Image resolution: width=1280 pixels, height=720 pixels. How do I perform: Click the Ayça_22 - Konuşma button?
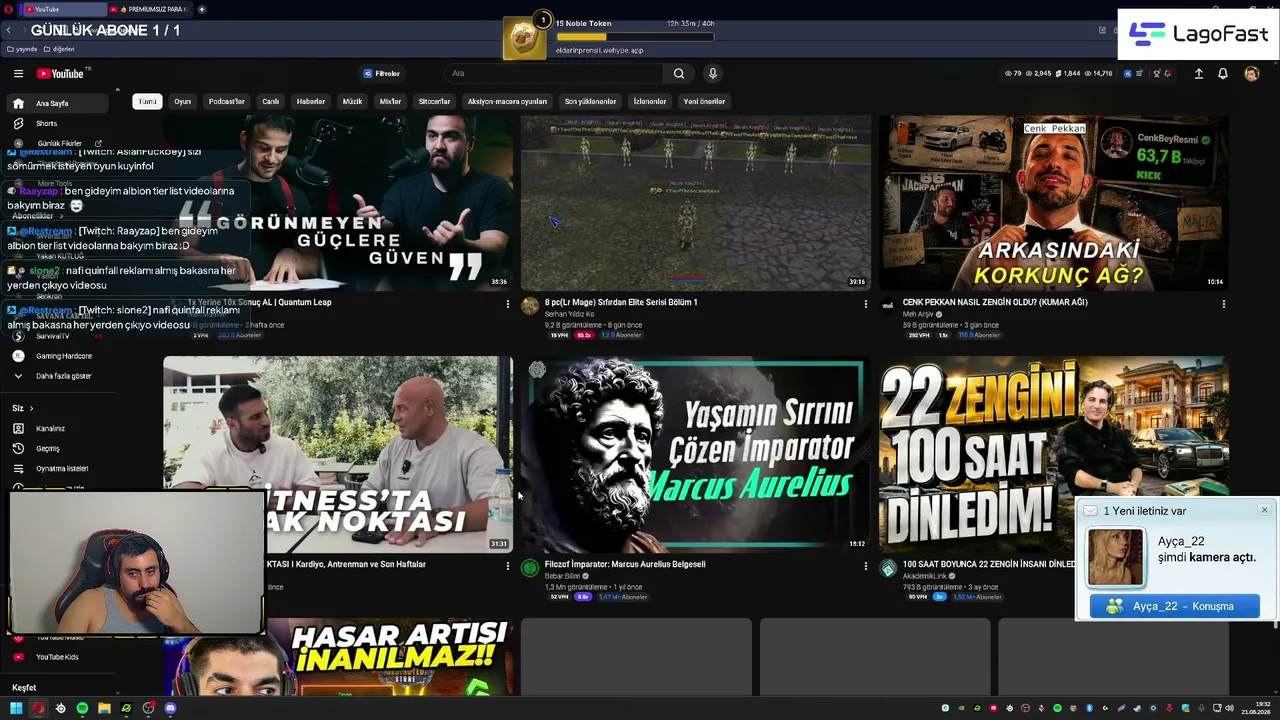(x=1175, y=606)
